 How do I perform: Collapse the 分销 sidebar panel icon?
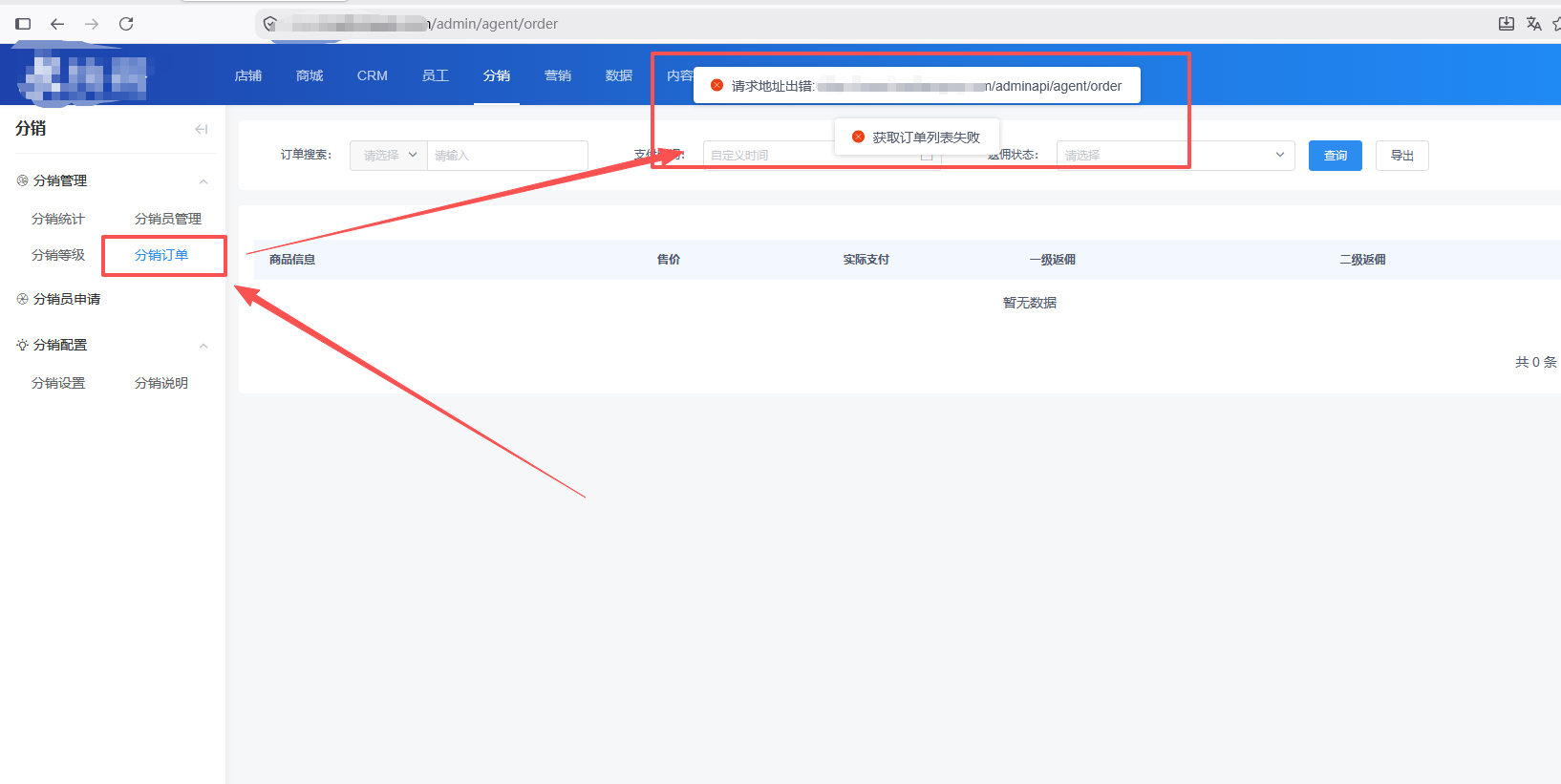(202, 129)
